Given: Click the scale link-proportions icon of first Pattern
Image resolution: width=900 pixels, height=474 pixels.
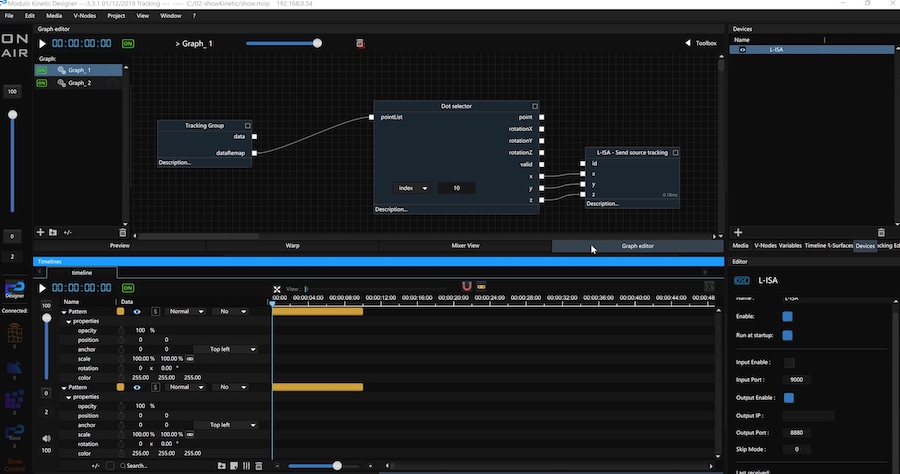Looking at the screenshot, I should (x=190, y=358).
